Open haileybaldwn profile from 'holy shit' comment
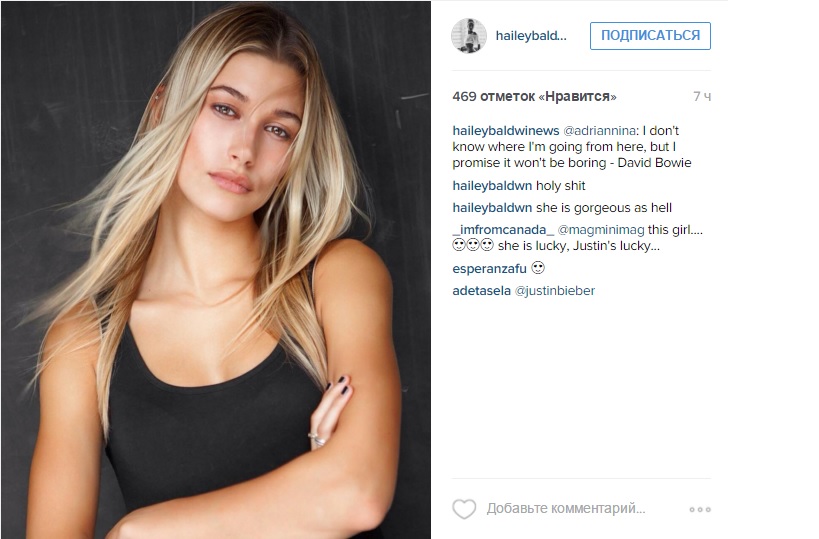Viewport: 819px width, 539px height. click(492, 185)
